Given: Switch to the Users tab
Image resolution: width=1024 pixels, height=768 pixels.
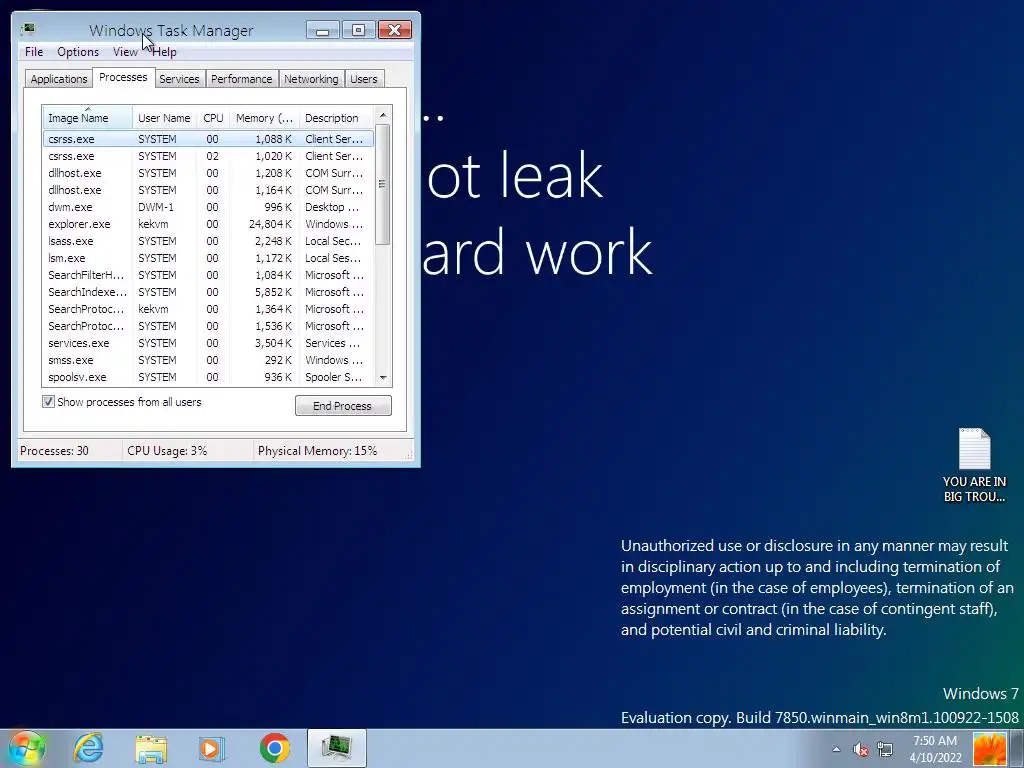Looking at the screenshot, I should [364, 79].
